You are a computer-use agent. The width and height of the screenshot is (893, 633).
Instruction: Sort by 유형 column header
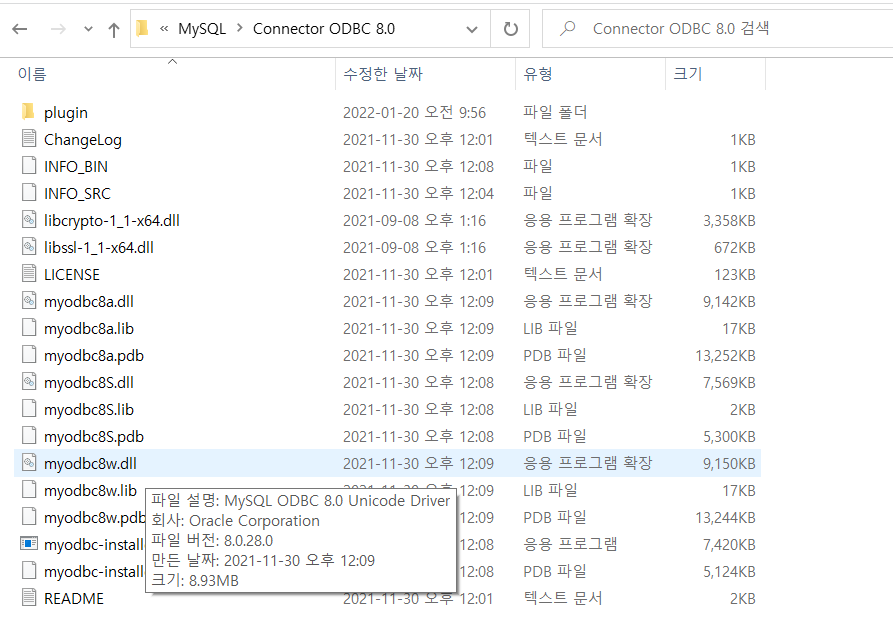pos(538,74)
